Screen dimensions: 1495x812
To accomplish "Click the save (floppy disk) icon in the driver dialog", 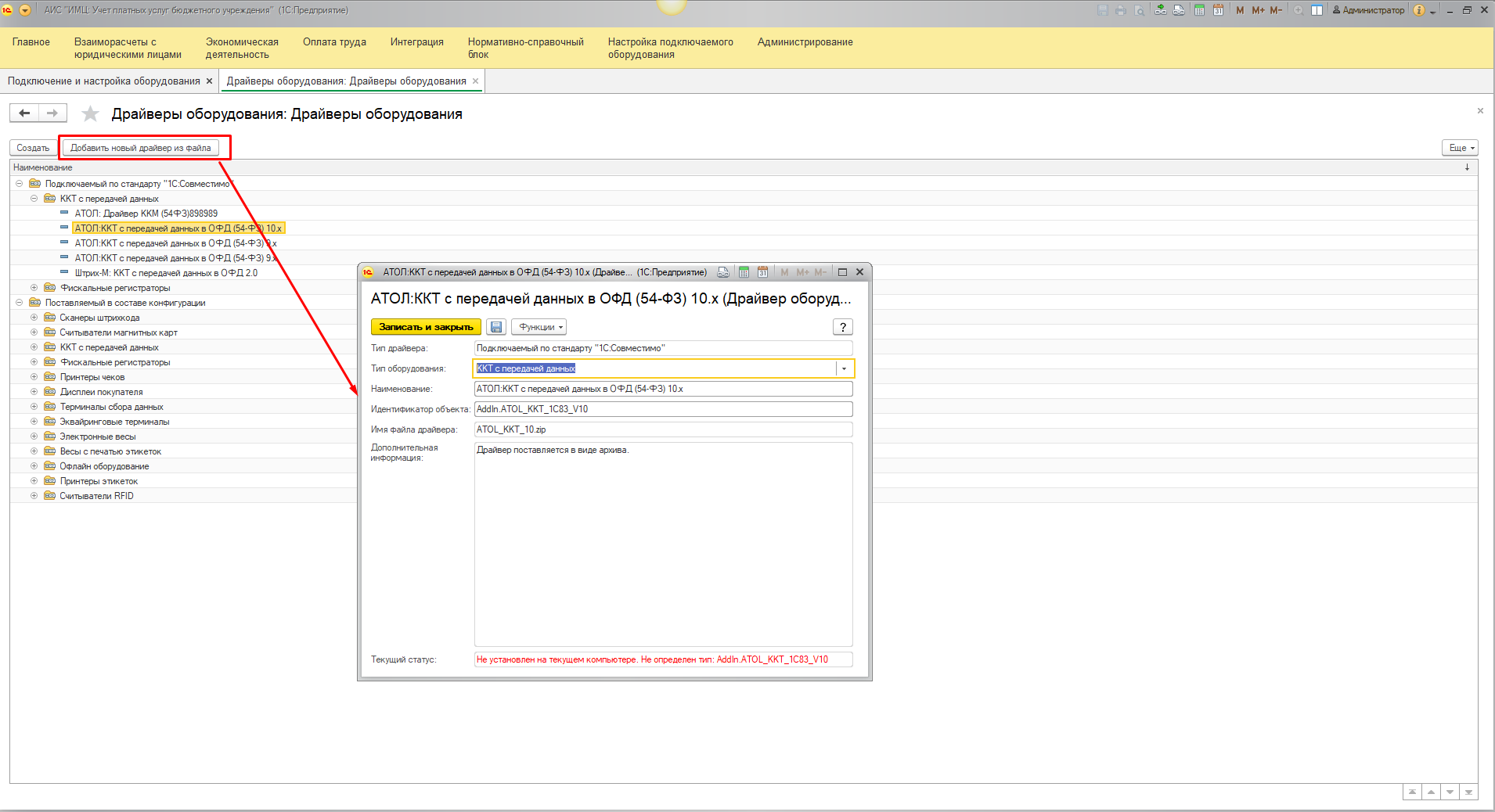I will point(496,327).
